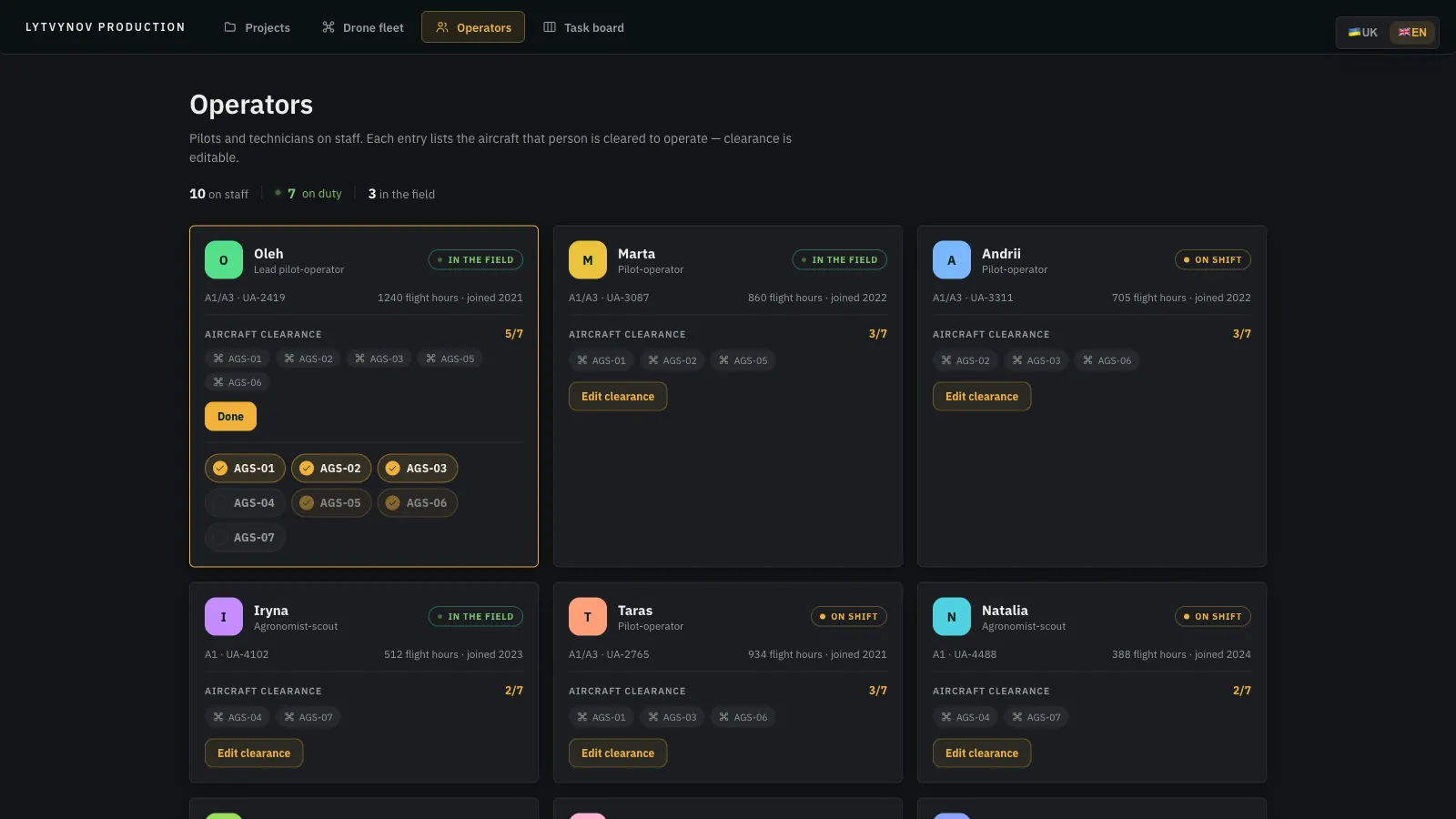Toggle AGS-05 clearance checkbox for Oleh
The image size is (1456, 819).
(331, 503)
